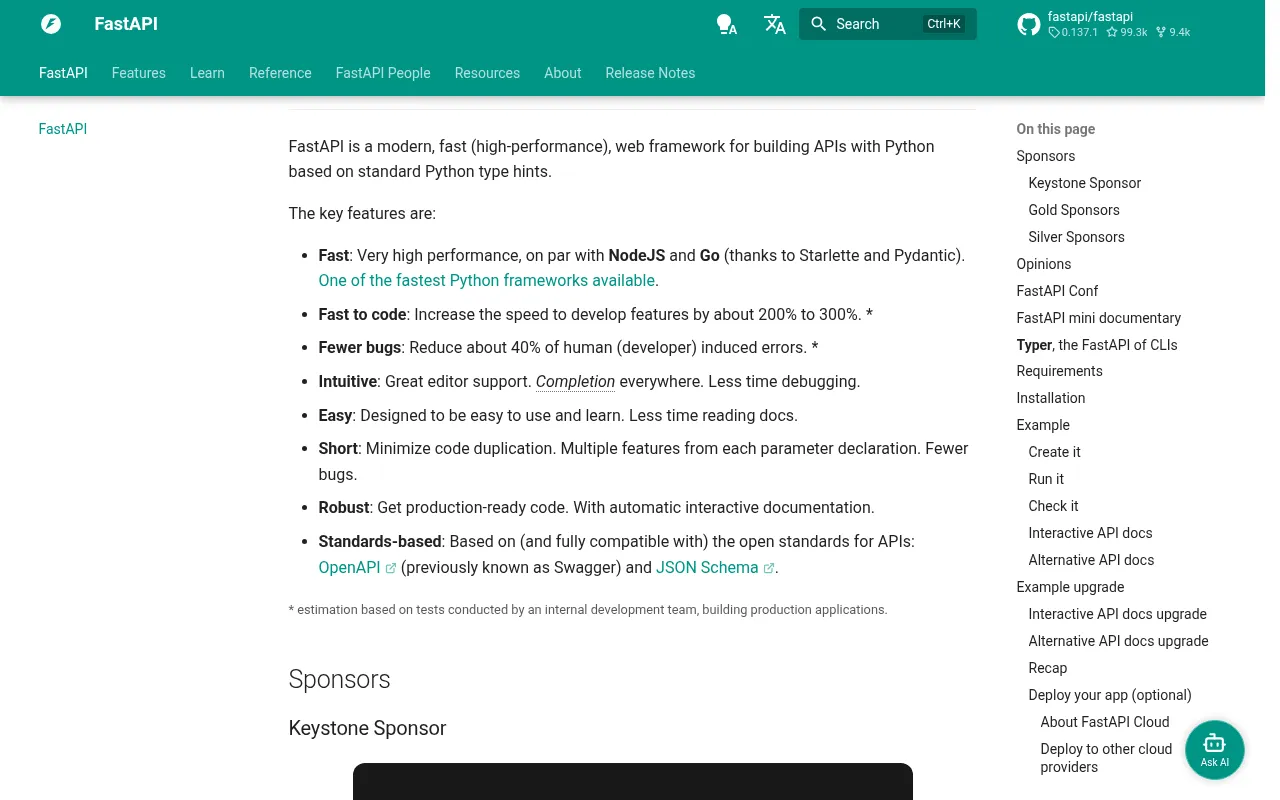Jump to Interactive API docs section

[x=1091, y=533]
